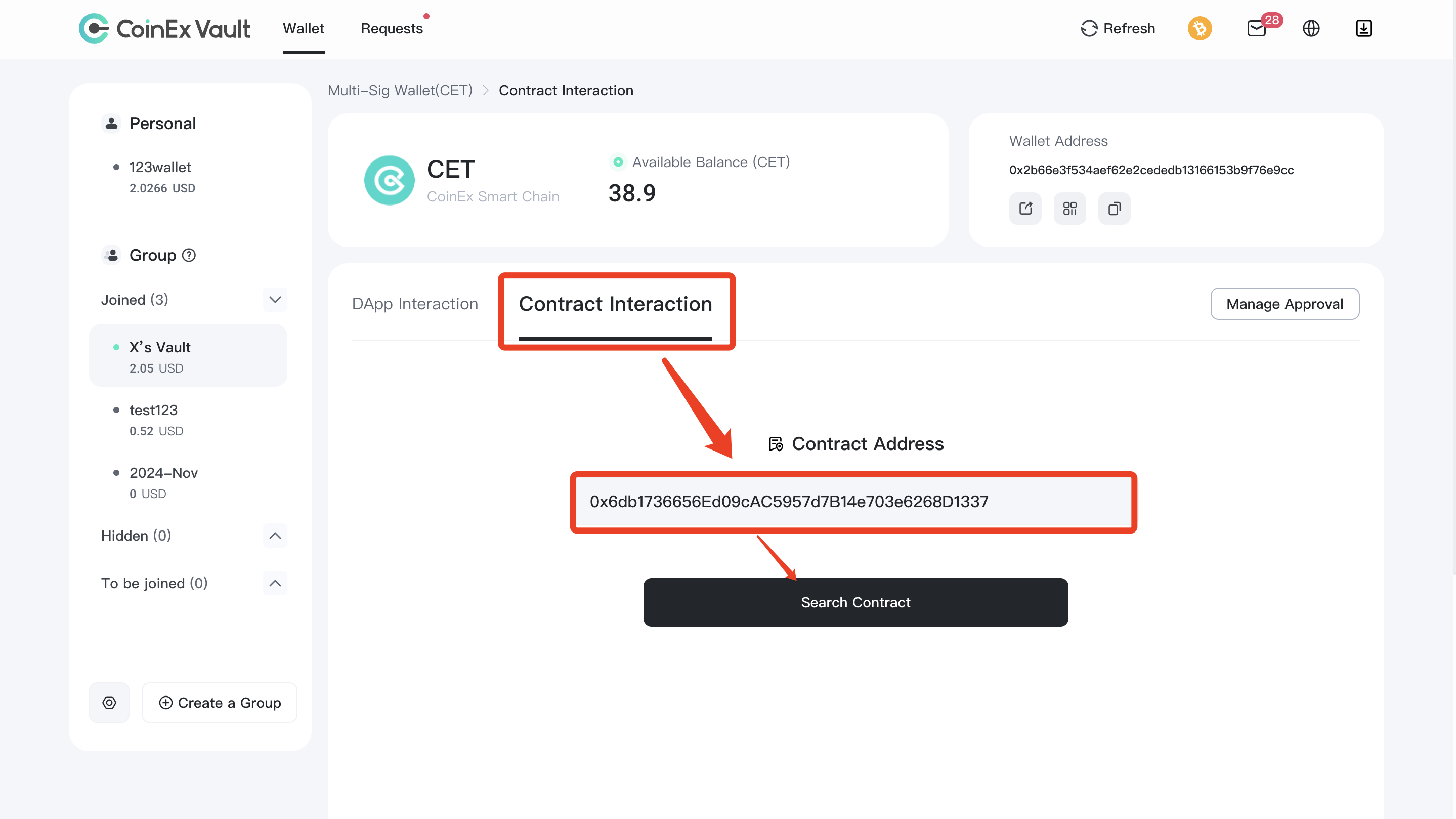Switch to the DApp Interaction tab
This screenshot has width=1456, height=819.
pyautogui.click(x=415, y=304)
